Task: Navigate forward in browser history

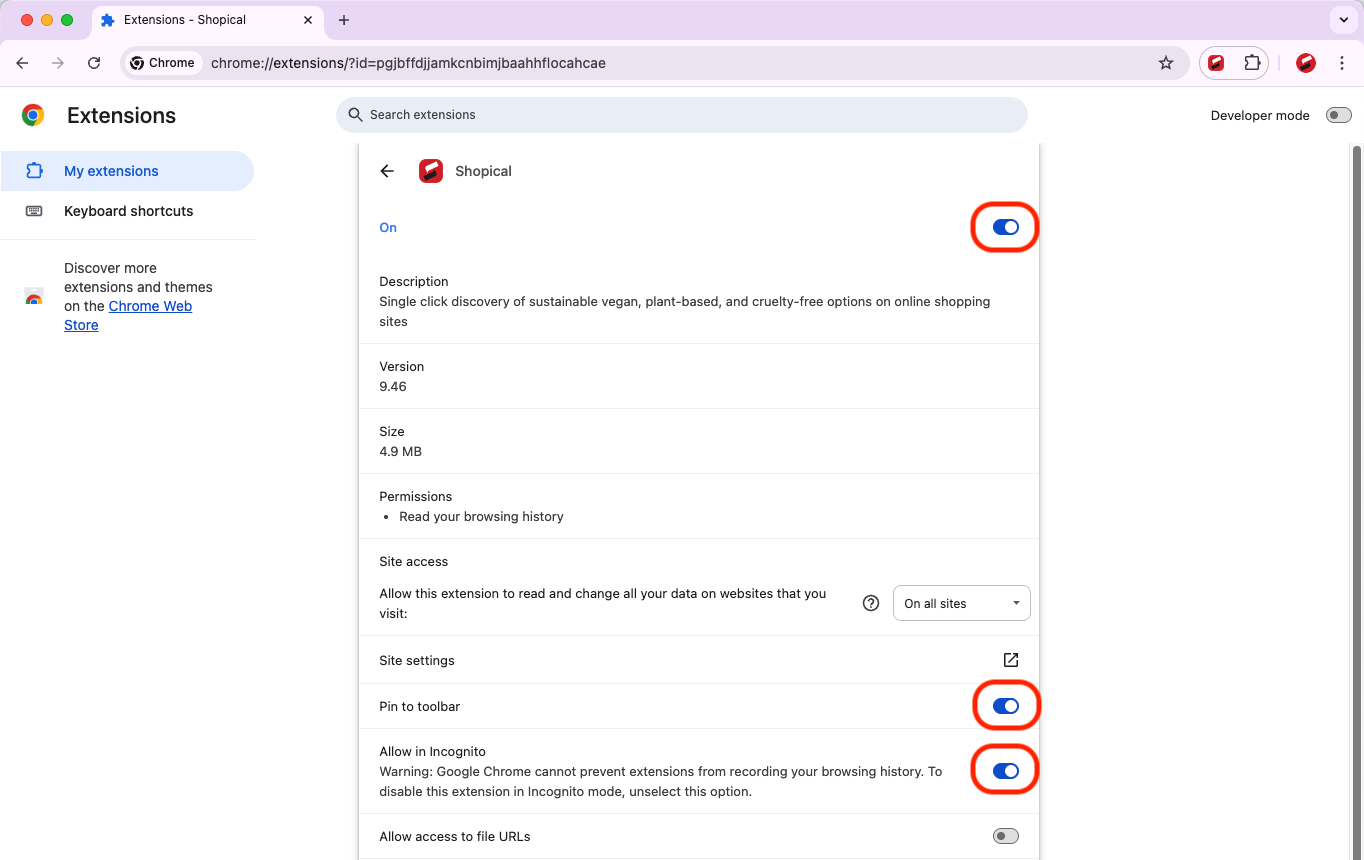Action: [58, 63]
